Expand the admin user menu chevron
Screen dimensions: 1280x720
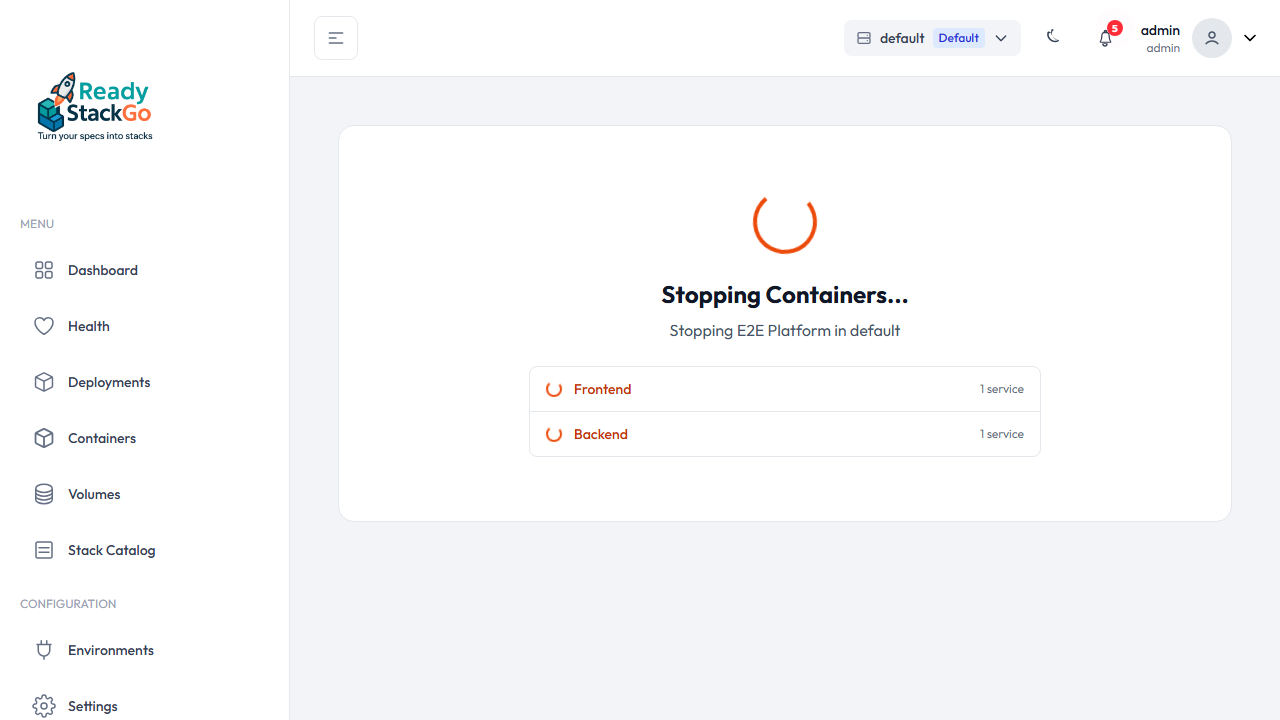pos(1250,38)
